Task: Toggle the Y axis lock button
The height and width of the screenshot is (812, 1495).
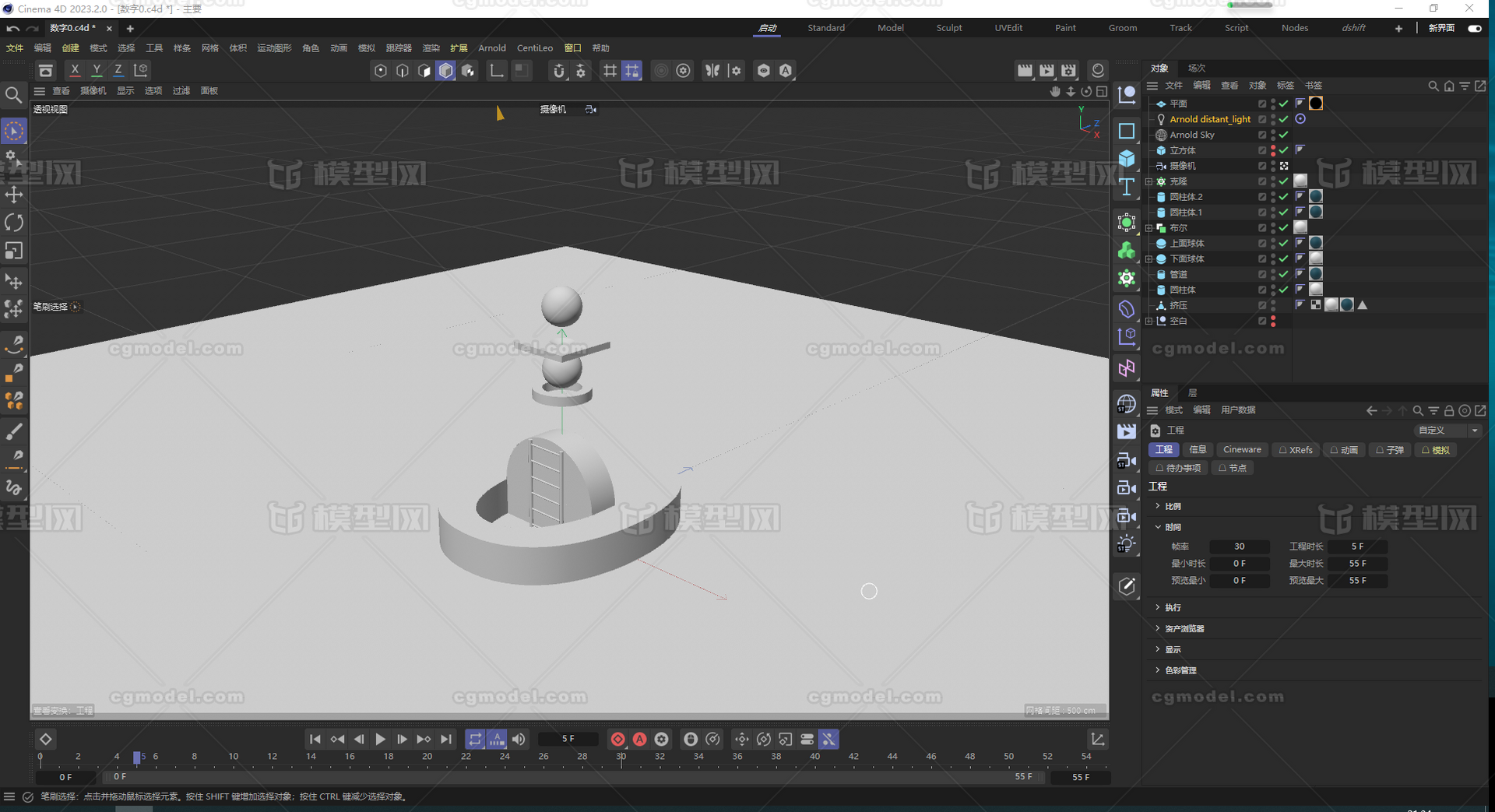Action: click(x=97, y=70)
